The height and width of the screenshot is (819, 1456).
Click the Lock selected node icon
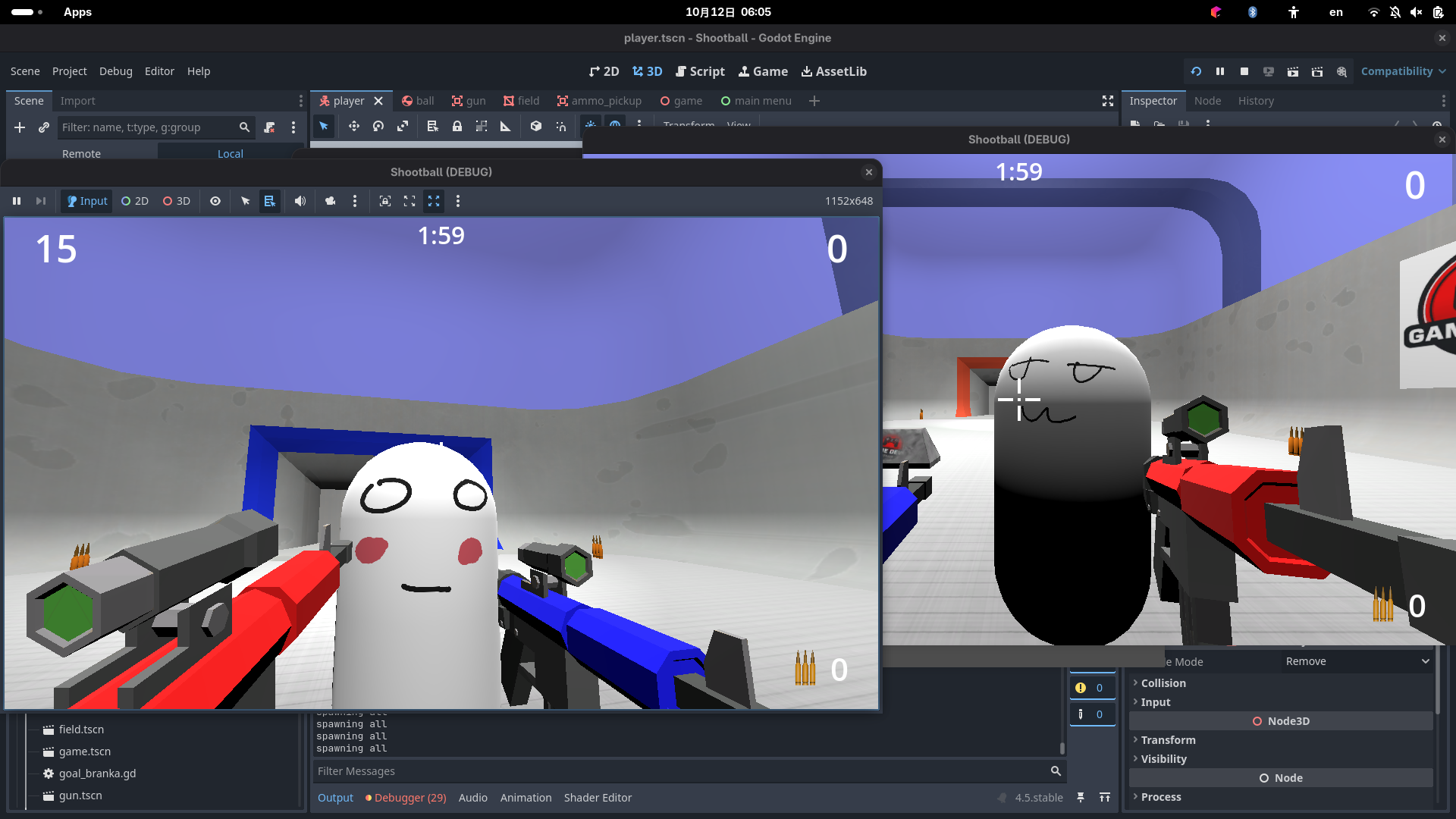pyautogui.click(x=457, y=127)
